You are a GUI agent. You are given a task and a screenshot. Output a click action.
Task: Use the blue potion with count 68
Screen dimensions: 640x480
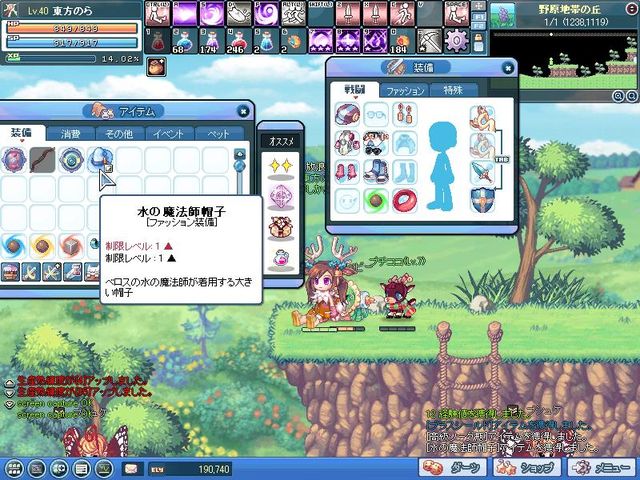pyautogui.click(x=184, y=41)
